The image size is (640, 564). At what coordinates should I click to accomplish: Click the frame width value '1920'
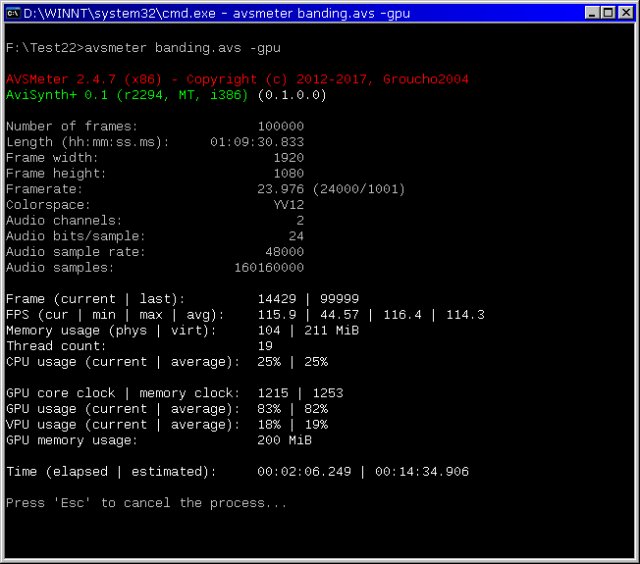(x=289, y=158)
